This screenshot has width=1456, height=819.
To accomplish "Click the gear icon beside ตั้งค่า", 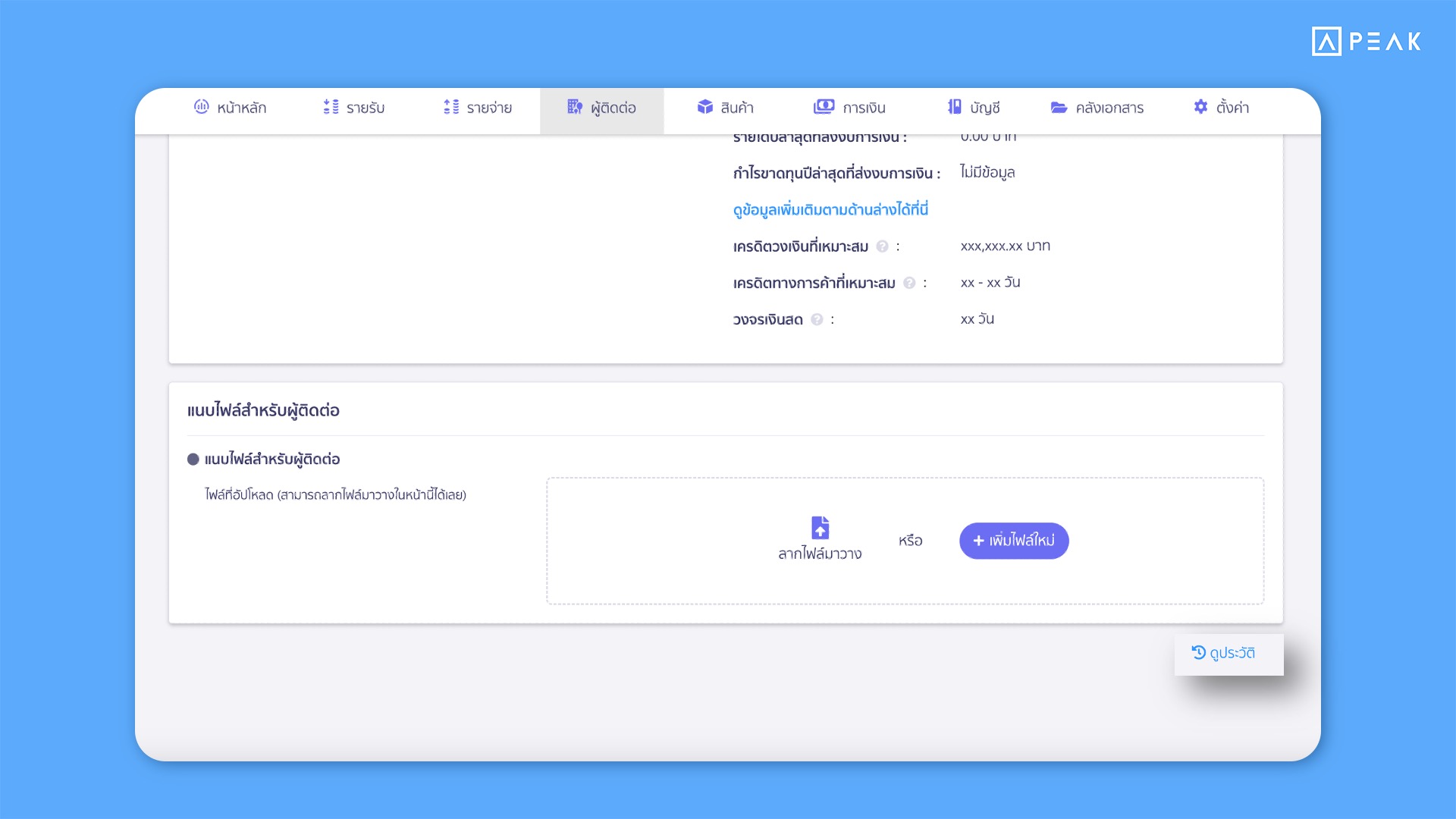I will click(x=1200, y=107).
